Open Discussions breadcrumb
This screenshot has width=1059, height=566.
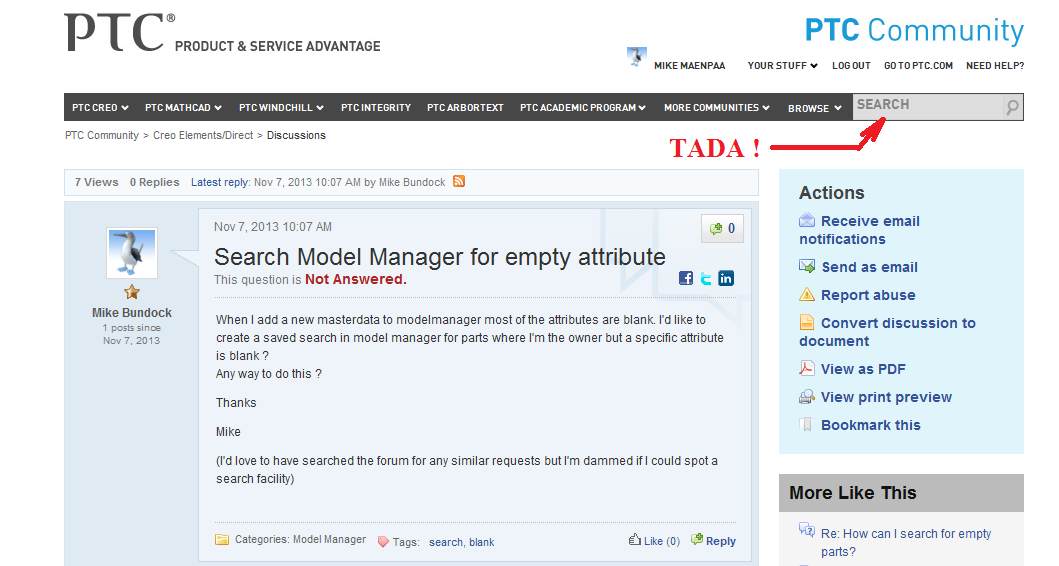coord(296,135)
